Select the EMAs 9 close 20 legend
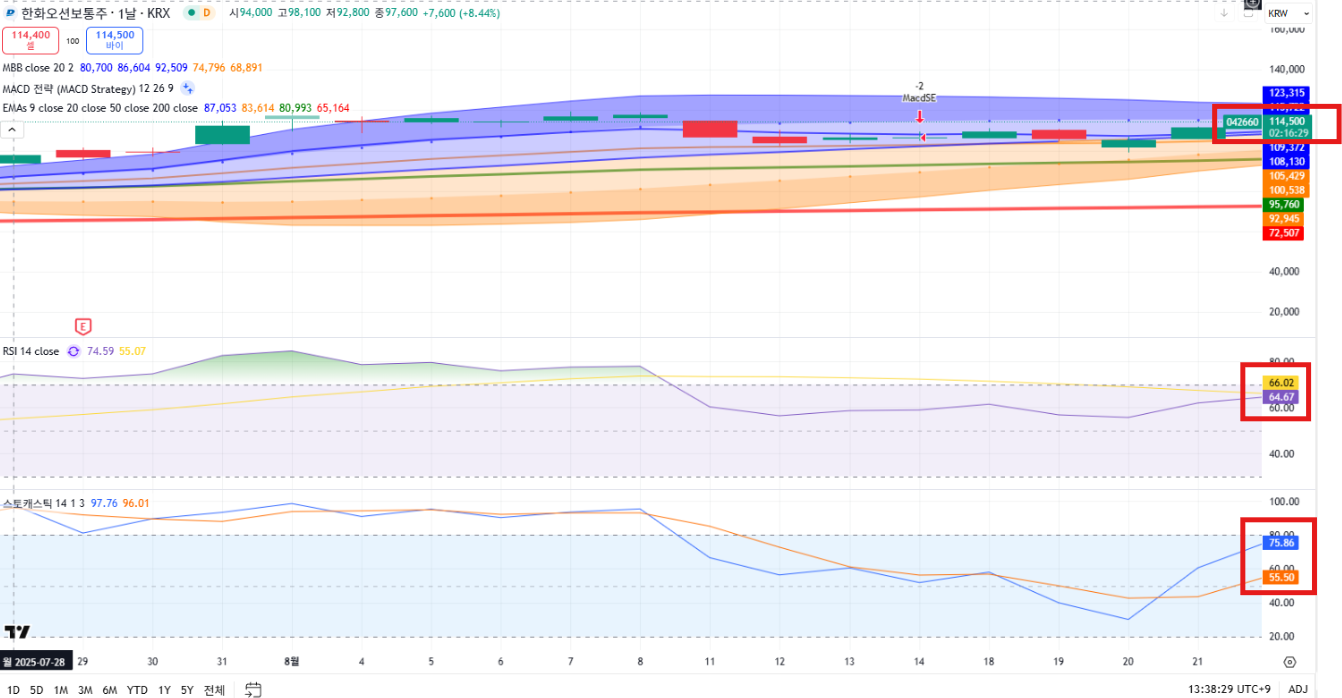This screenshot has height=698, width=1342. point(100,107)
